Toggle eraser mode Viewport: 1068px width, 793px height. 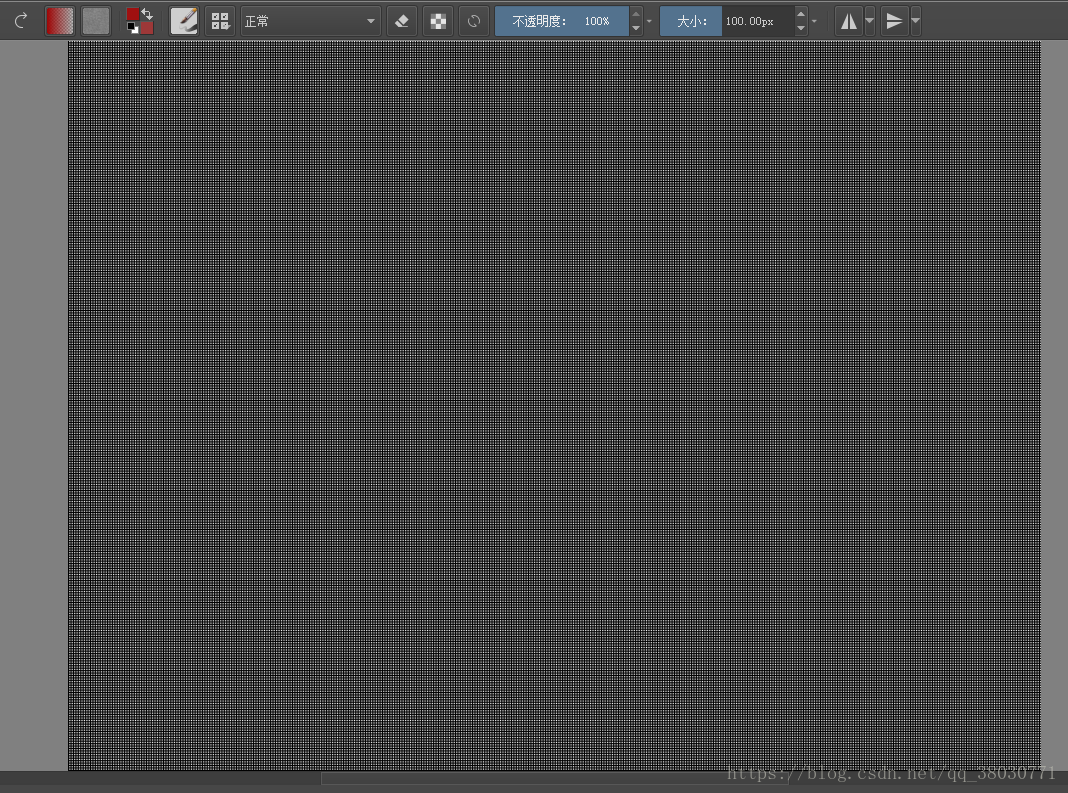click(x=402, y=21)
